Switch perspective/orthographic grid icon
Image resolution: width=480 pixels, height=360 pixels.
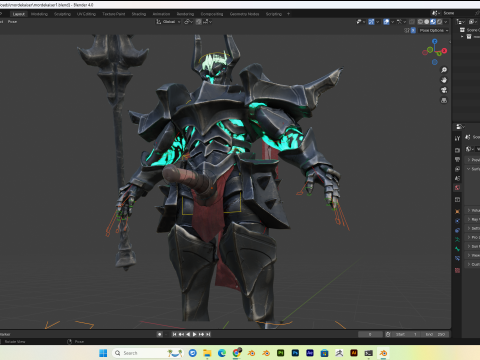[x=444, y=100]
